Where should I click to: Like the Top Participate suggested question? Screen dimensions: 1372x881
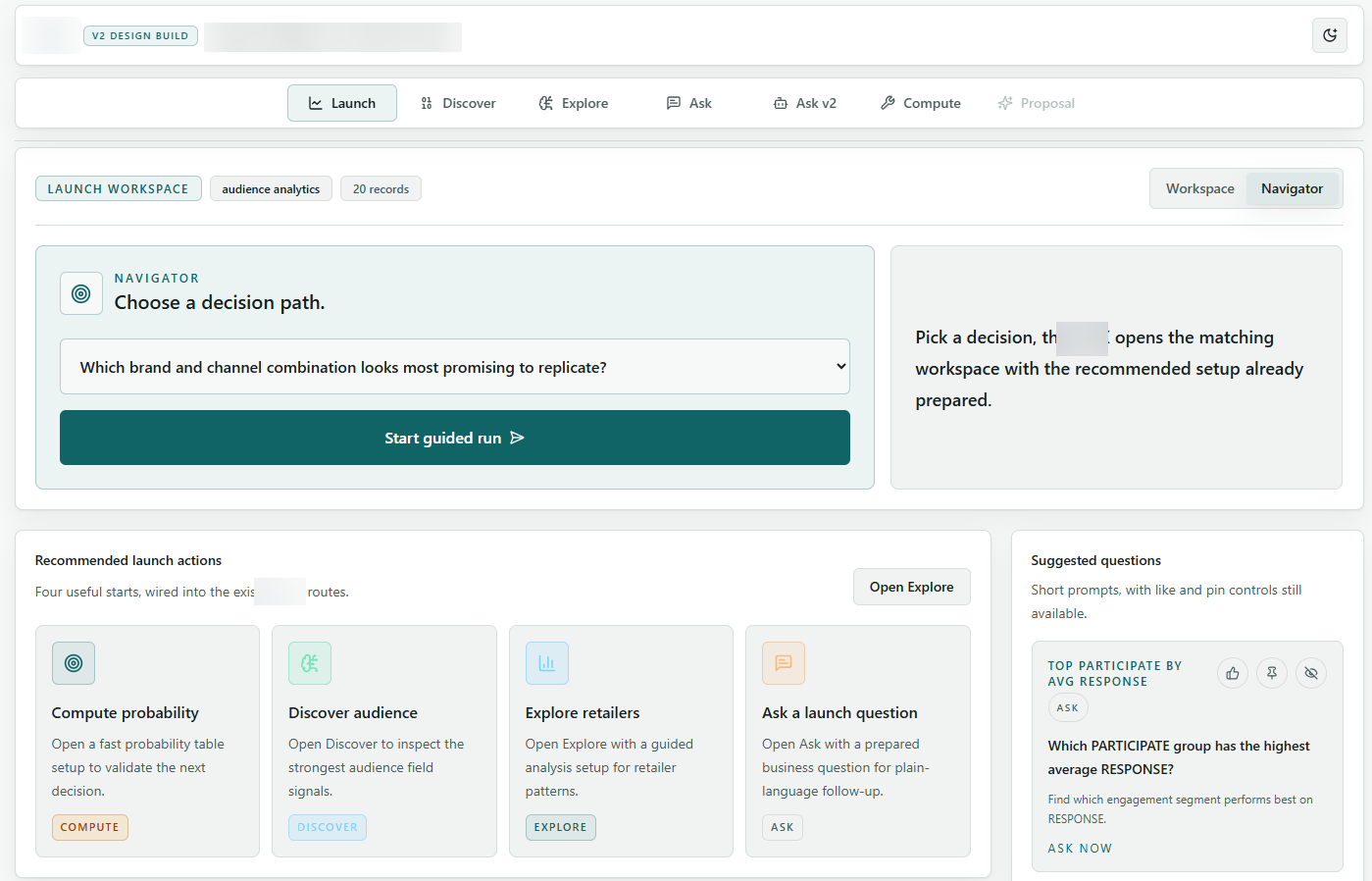click(x=1233, y=673)
